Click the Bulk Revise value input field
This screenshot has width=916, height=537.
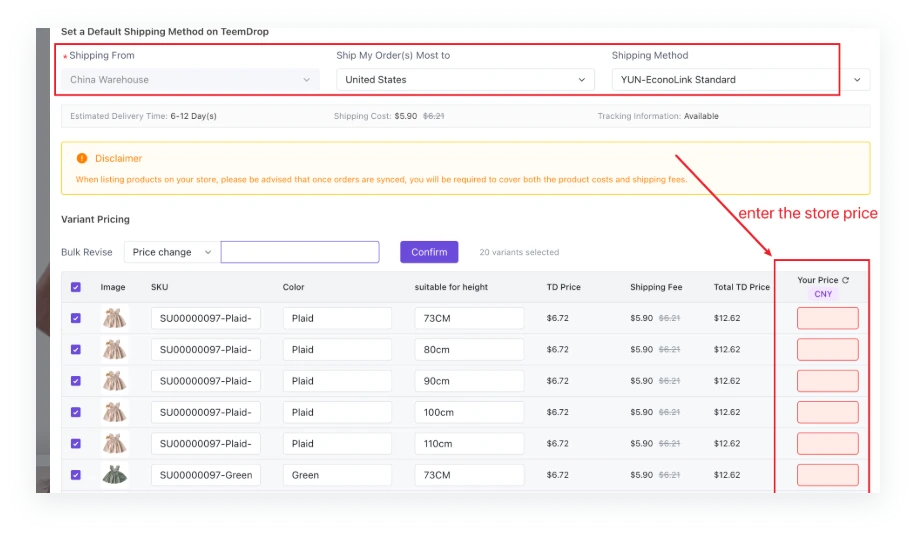pos(300,252)
